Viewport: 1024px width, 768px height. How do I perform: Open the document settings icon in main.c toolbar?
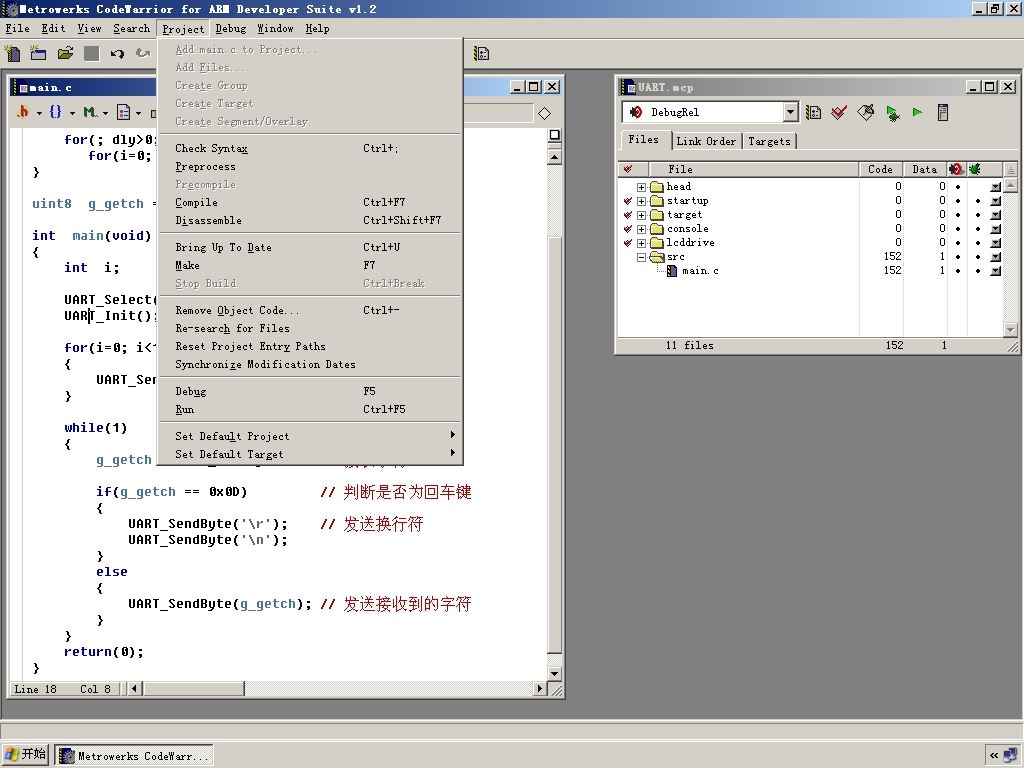tap(123, 112)
